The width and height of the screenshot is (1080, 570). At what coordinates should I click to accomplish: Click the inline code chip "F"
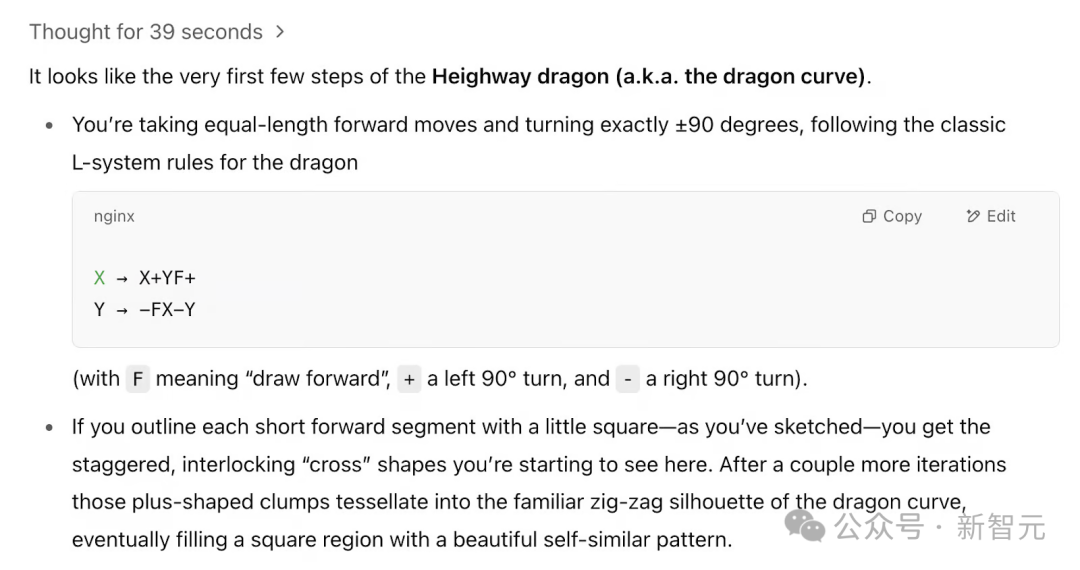(x=137, y=379)
